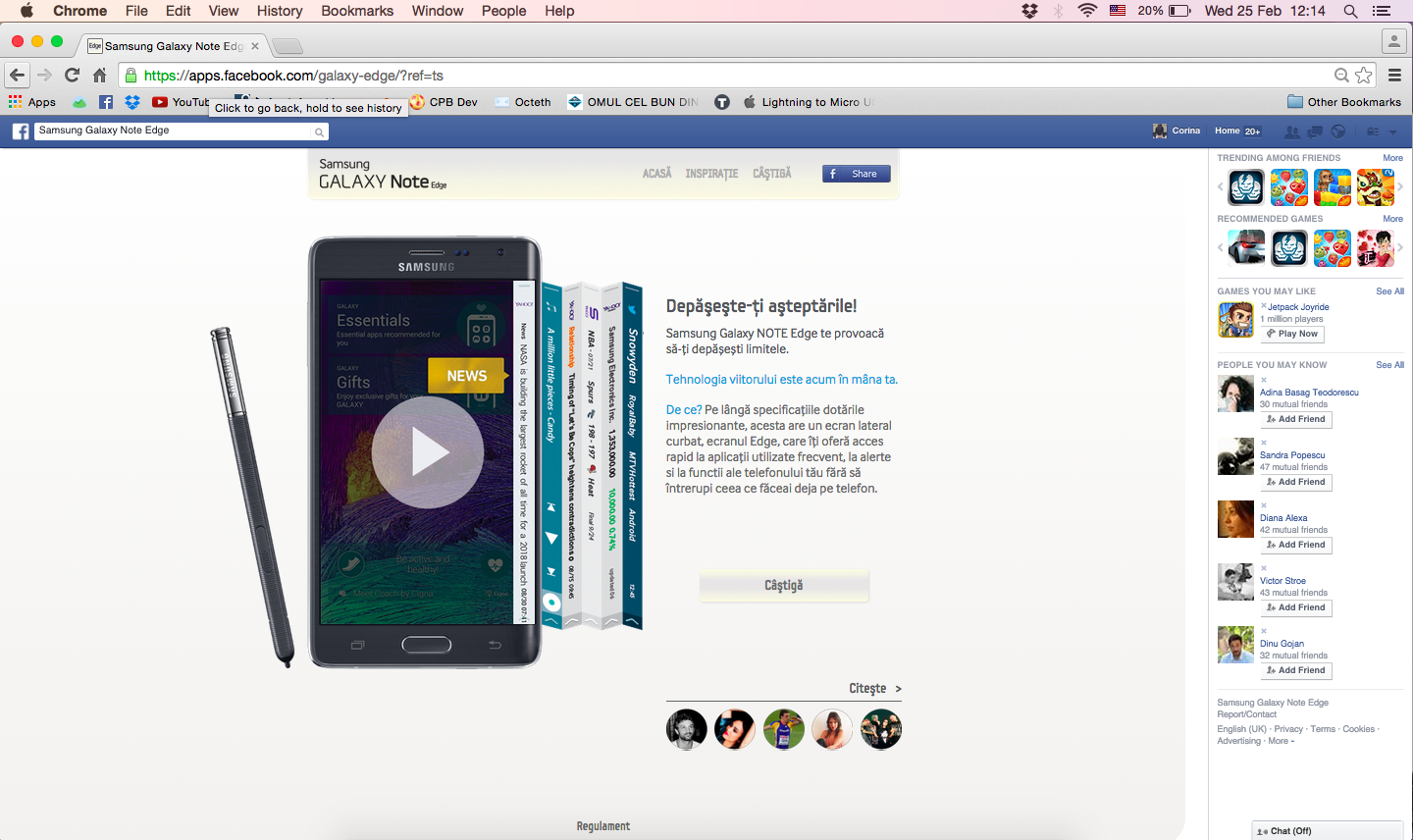Open the lion dance game in Trending
1413x840 pixels.
1376,186
